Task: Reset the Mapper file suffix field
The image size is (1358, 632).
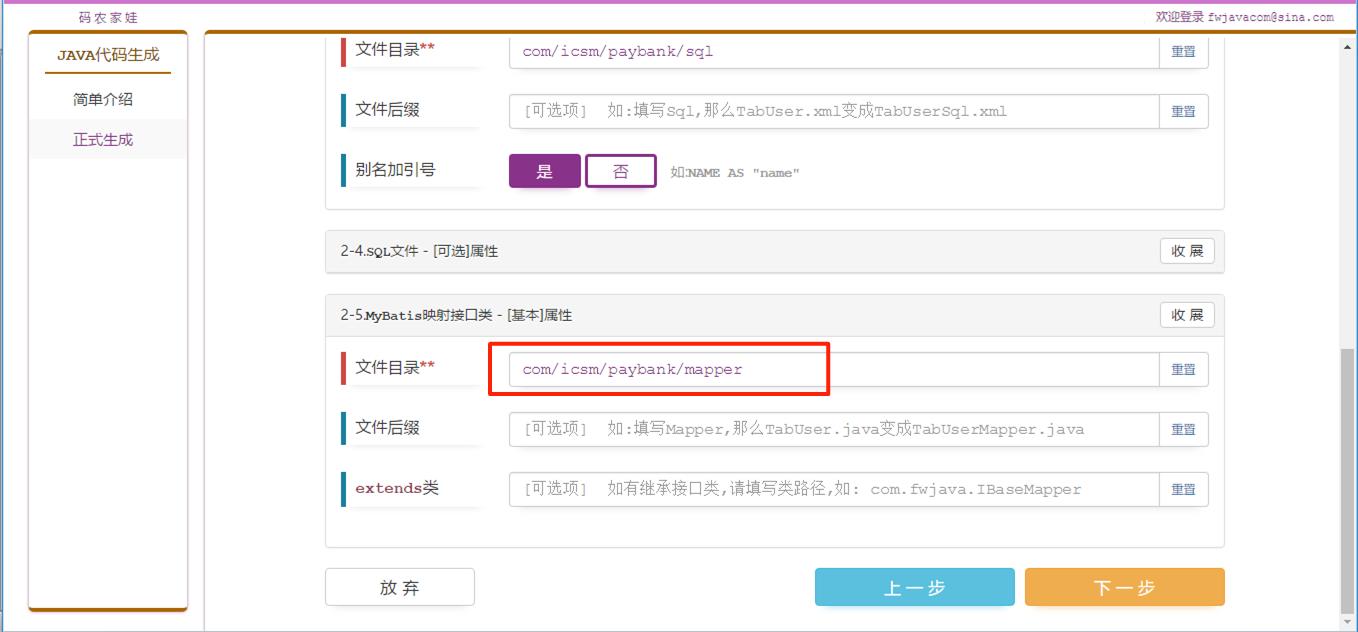Action: [x=1183, y=429]
